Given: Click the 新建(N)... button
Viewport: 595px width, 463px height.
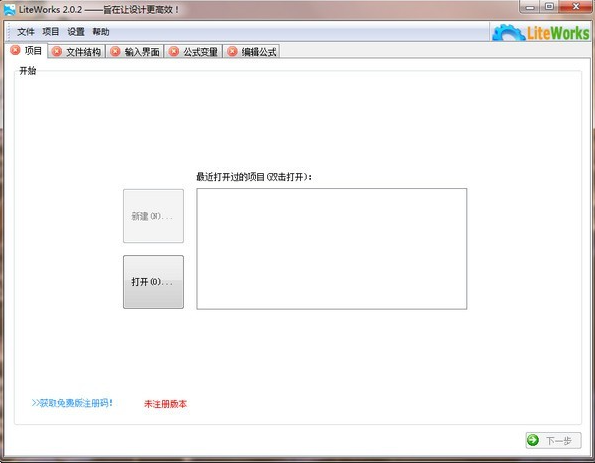Looking at the screenshot, I should (153, 216).
